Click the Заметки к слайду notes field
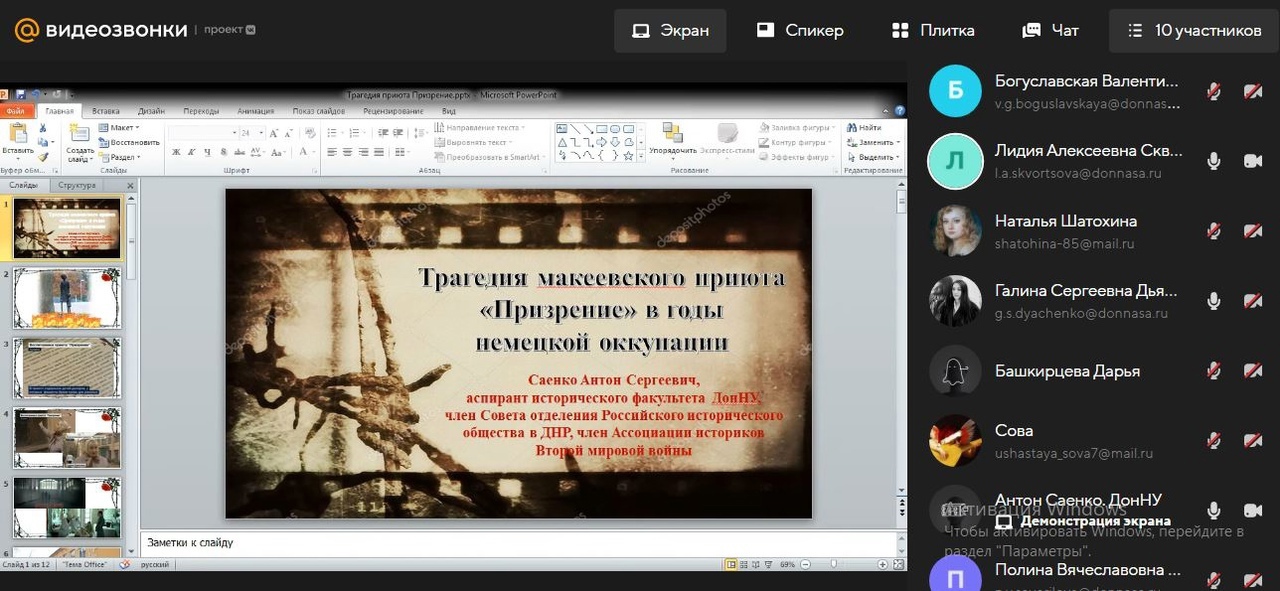 pyautogui.click(x=519, y=542)
